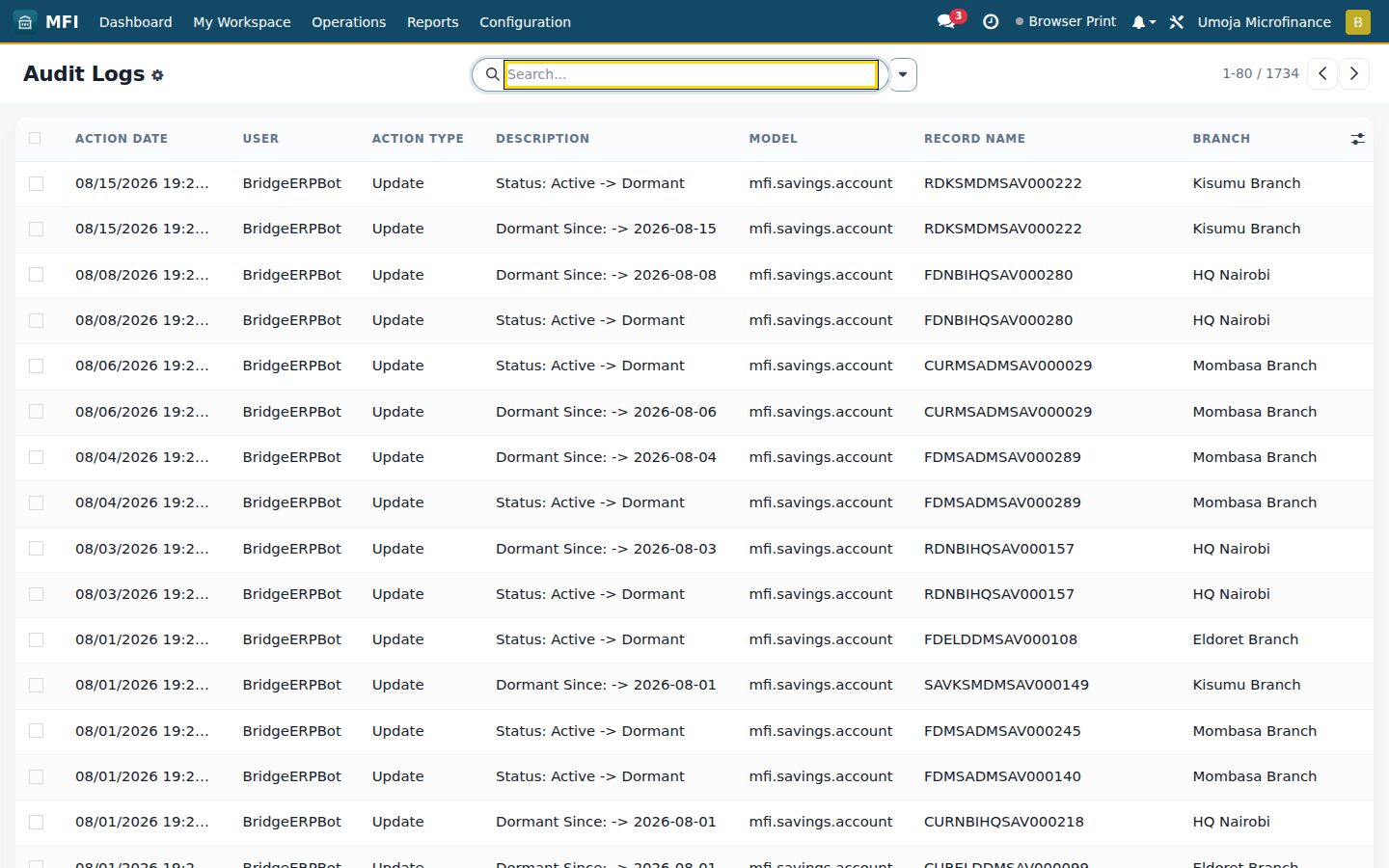
Task: Sort by the User column header
Action: click(260, 139)
